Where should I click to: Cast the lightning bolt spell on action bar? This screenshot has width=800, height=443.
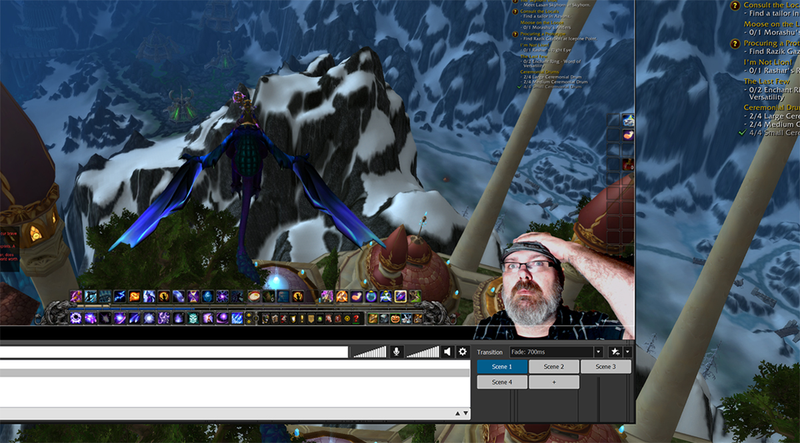[120, 296]
